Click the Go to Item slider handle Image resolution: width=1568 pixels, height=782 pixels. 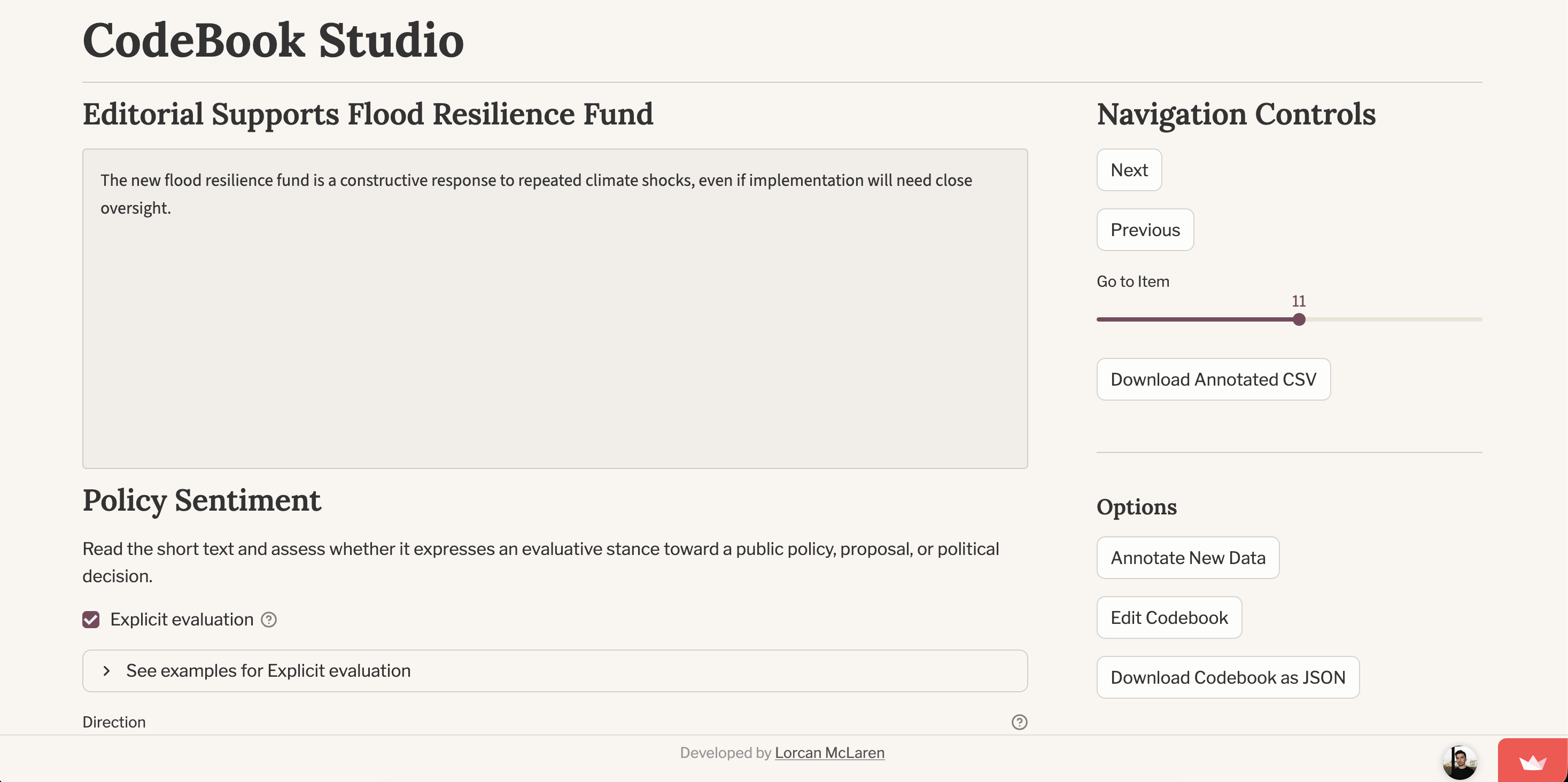click(1299, 319)
